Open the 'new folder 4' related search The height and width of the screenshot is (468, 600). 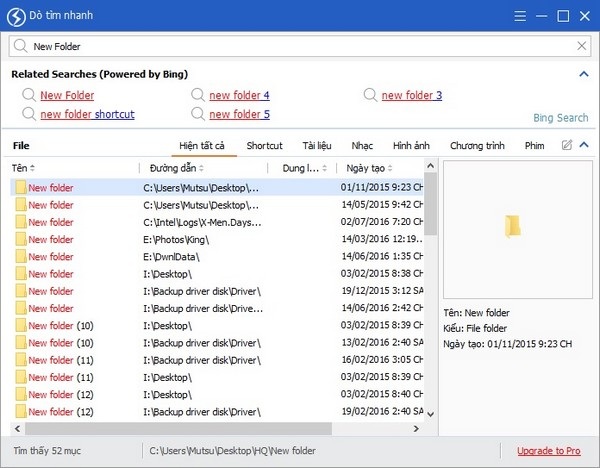pos(240,95)
